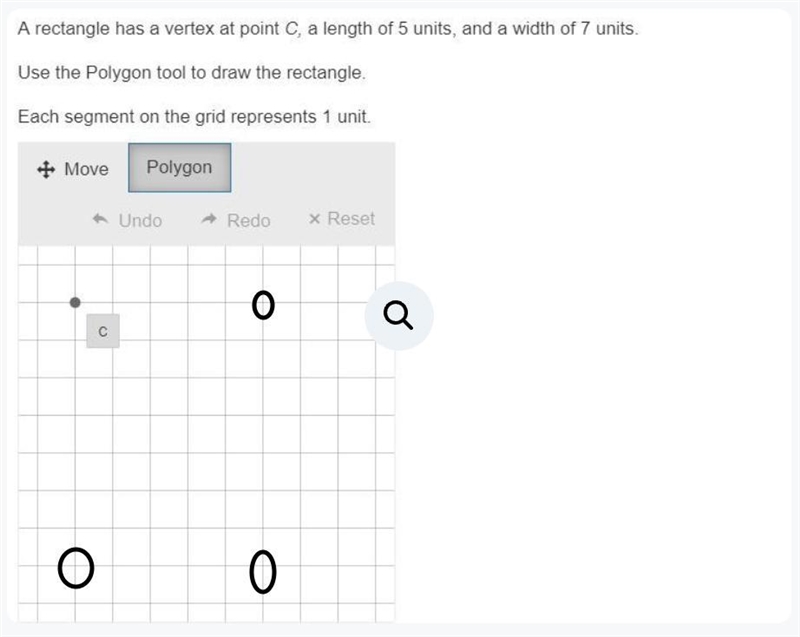Click the Reset X icon

[x=314, y=219]
